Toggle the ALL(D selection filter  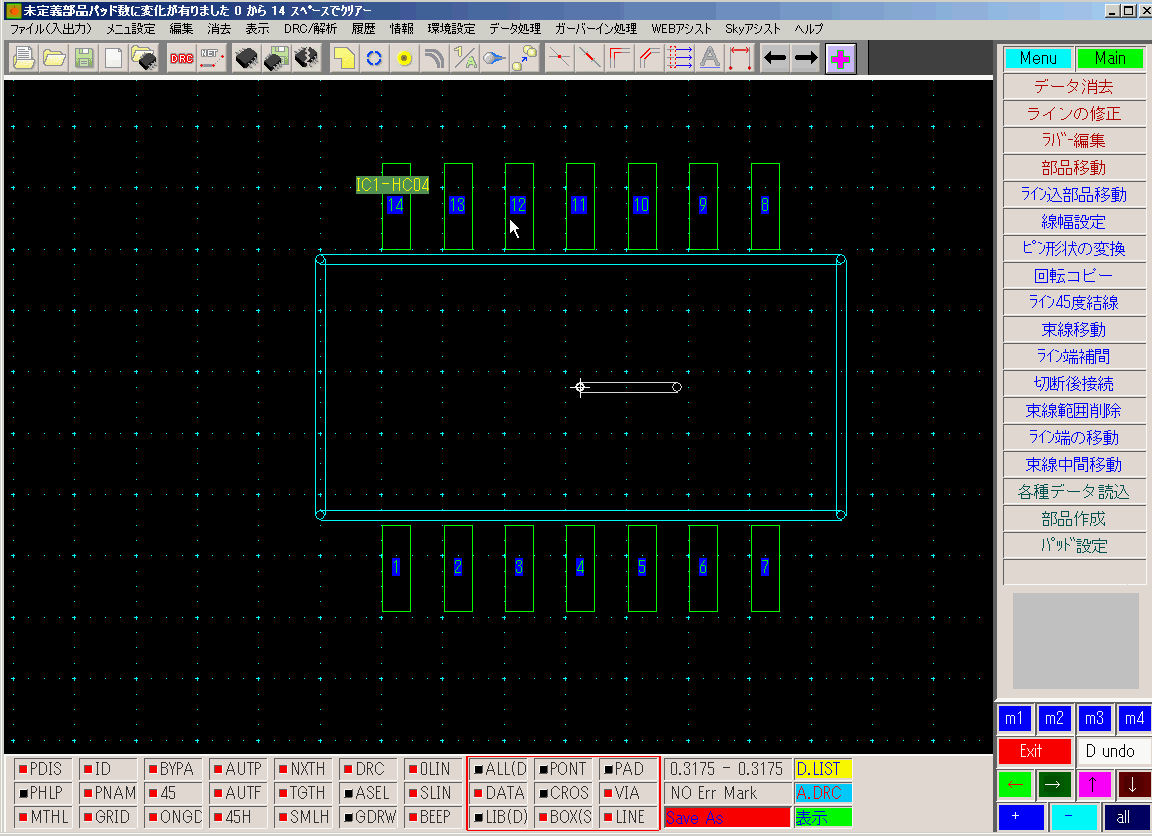[x=499, y=769]
